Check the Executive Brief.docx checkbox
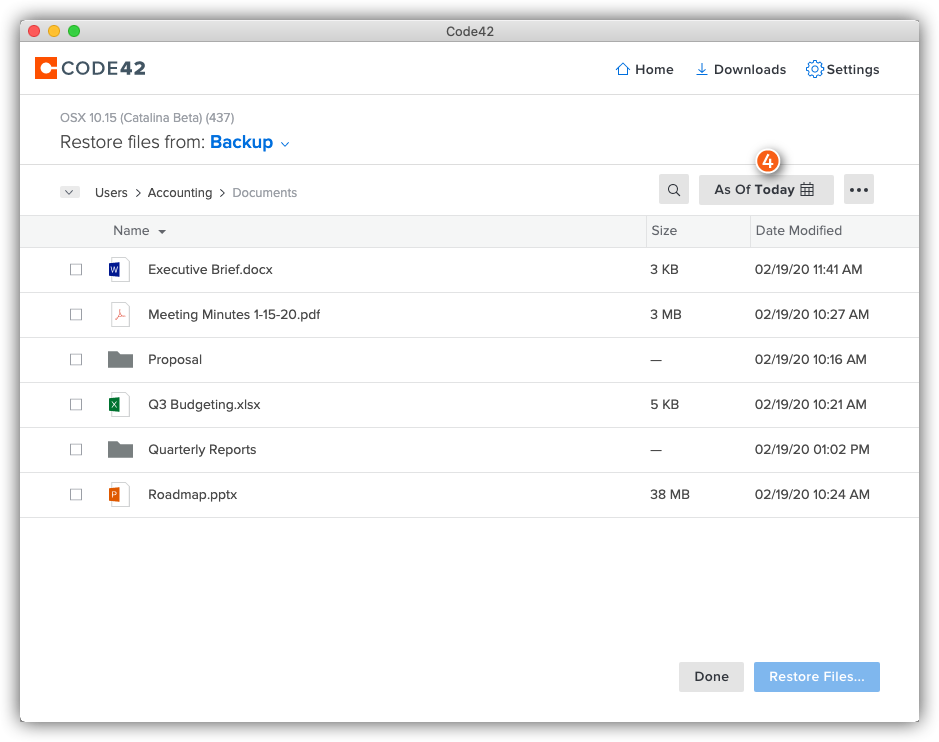The width and height of the screenshot is (939, 742). click(x=76, y=270)
